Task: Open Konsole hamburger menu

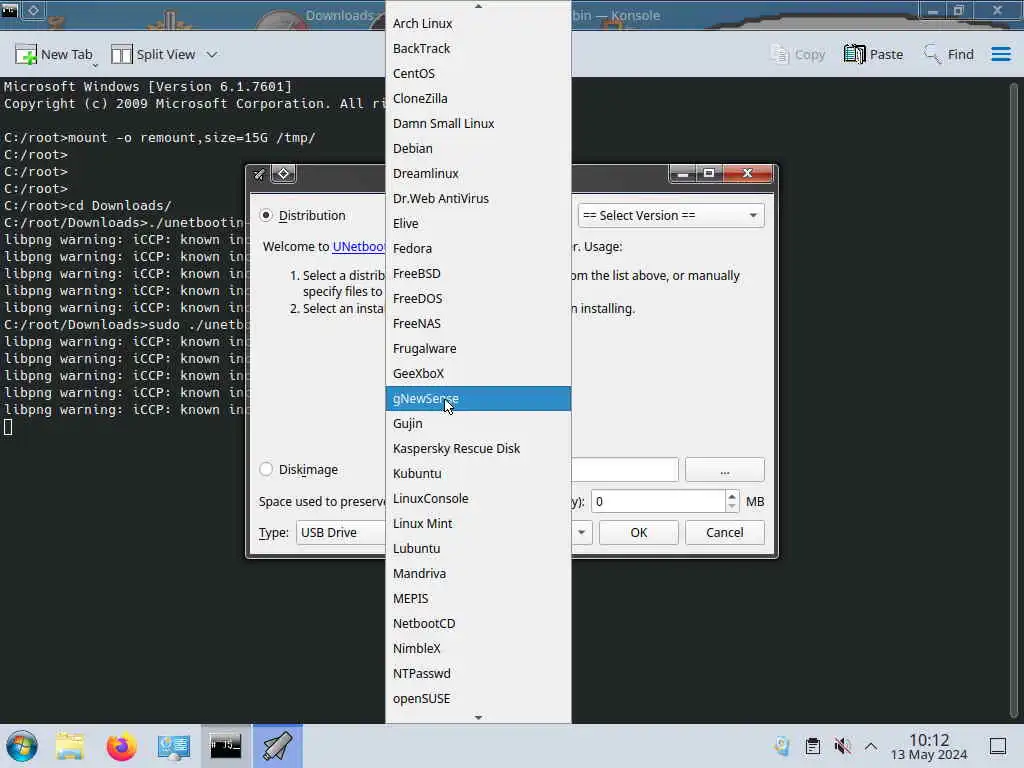Action: [x=1000, y=54]
